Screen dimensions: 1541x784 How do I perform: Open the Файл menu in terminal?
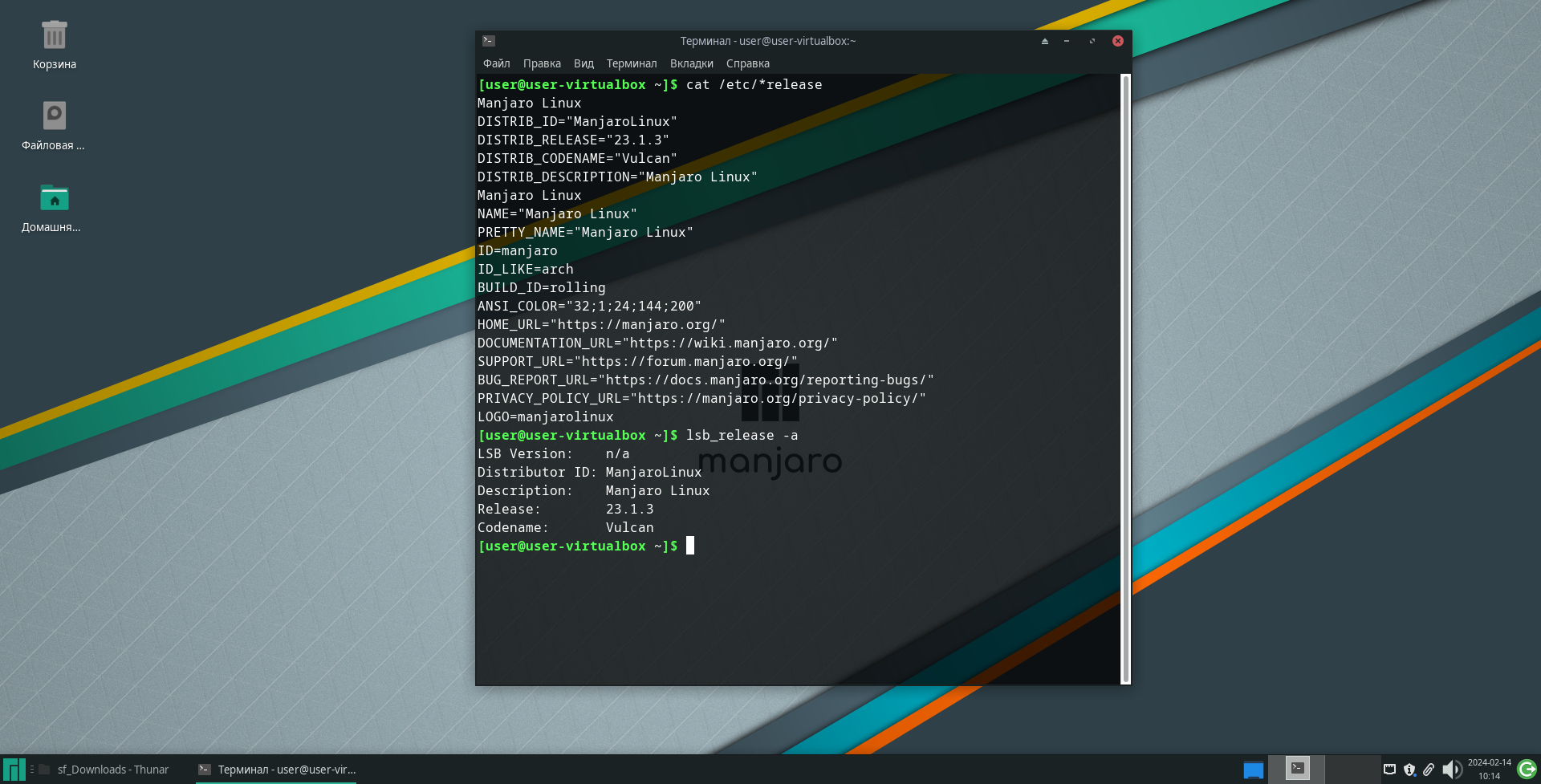pyautogui.click(x=497, y=63)
